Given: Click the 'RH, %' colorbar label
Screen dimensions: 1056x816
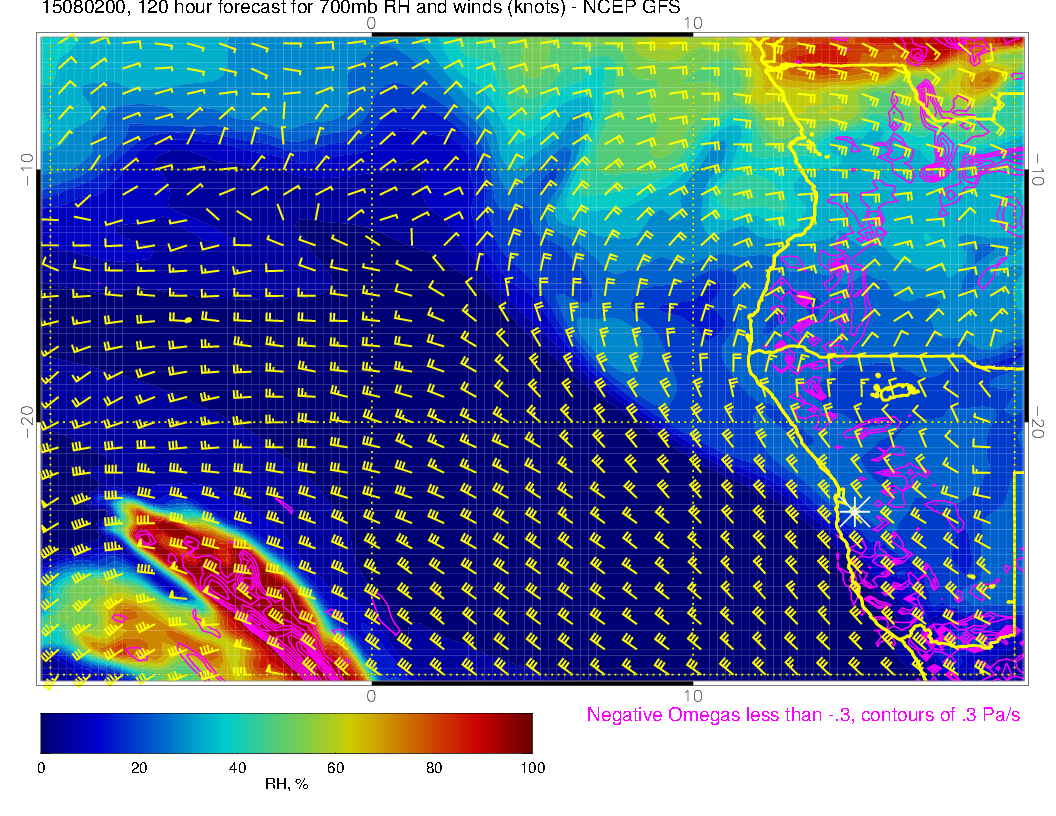Looking at the screenshot, I should [286, 784].
